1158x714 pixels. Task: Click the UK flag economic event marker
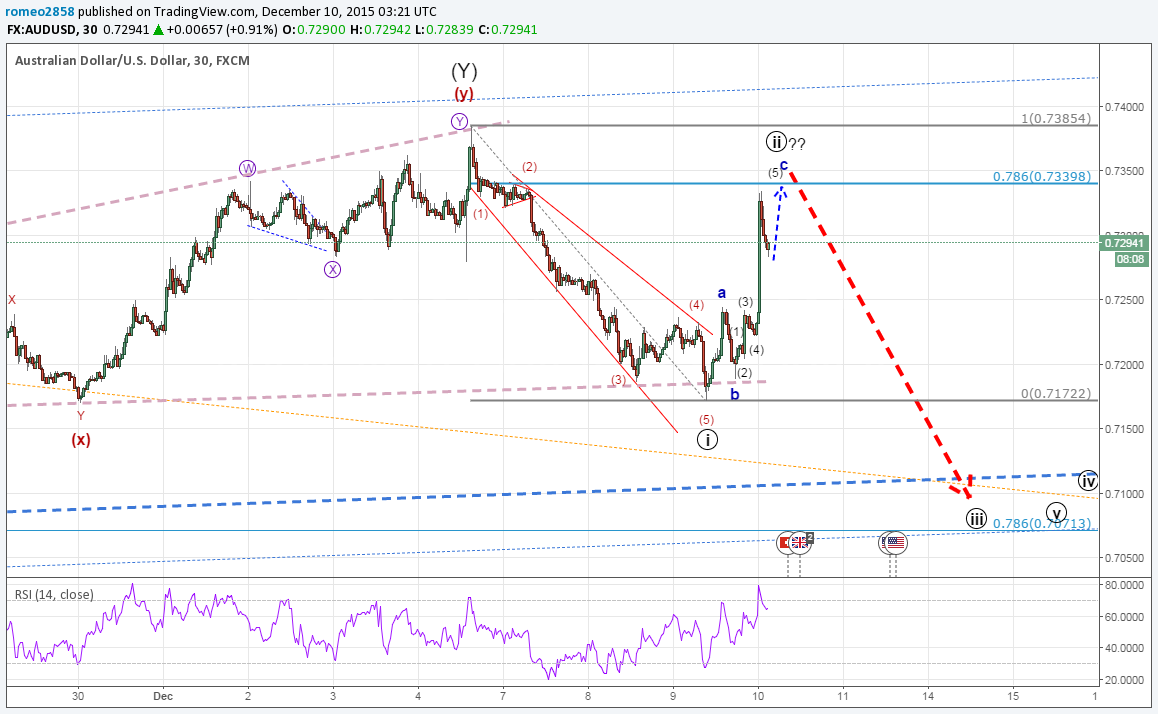click(x=799, y=543)
